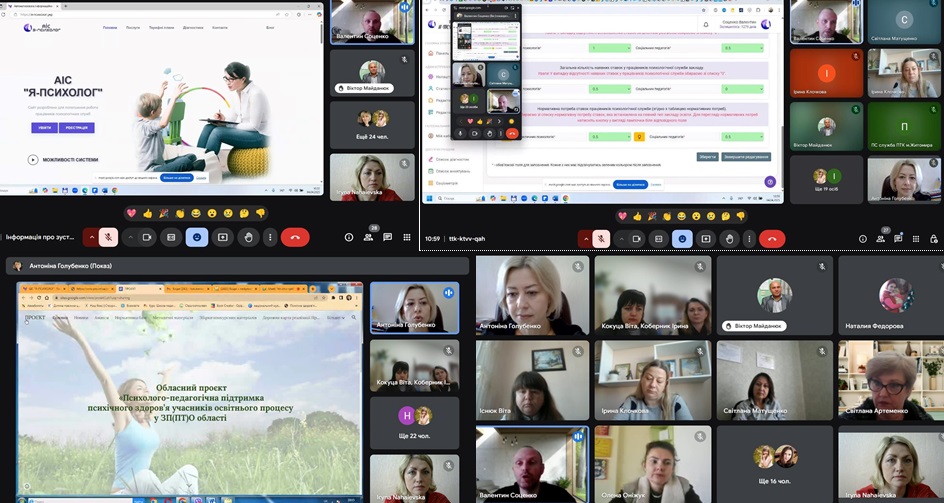Open the purple help circle icon
The image size is (944, 503).
(x=769, y=181)
